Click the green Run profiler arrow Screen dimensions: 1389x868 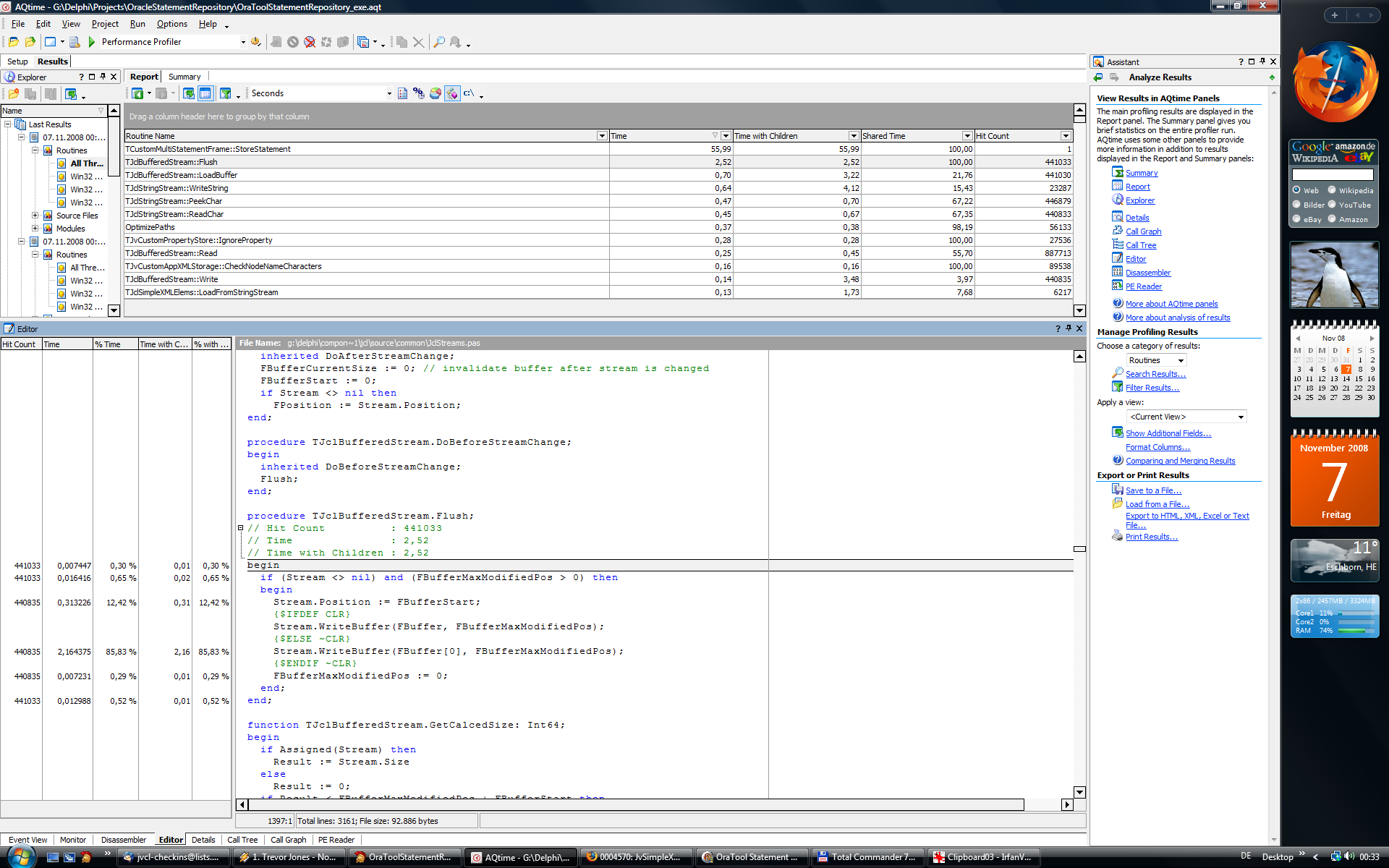[x=92, y=42]
